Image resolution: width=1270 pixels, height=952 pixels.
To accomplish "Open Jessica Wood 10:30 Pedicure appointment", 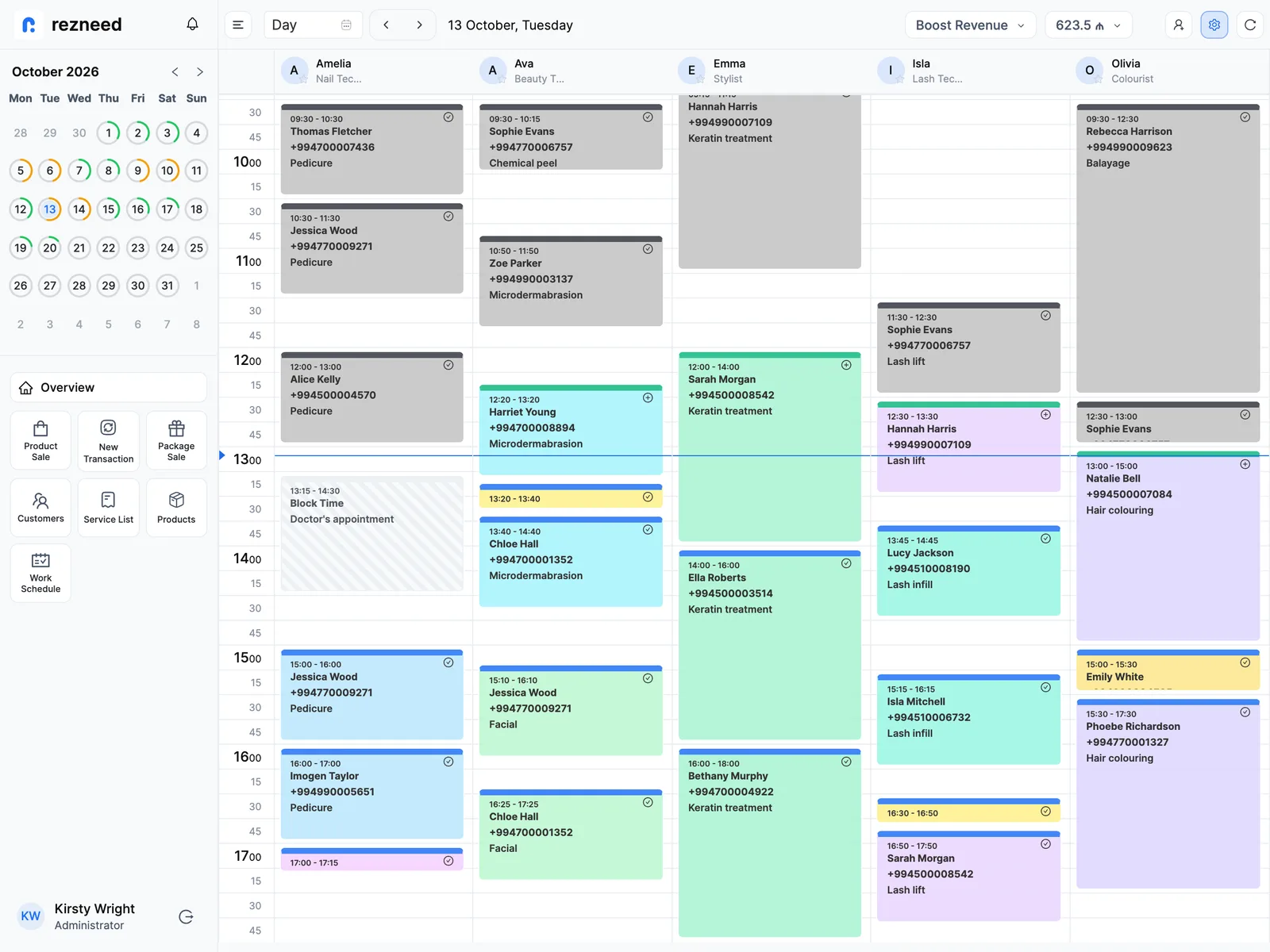I will (372, 248).
